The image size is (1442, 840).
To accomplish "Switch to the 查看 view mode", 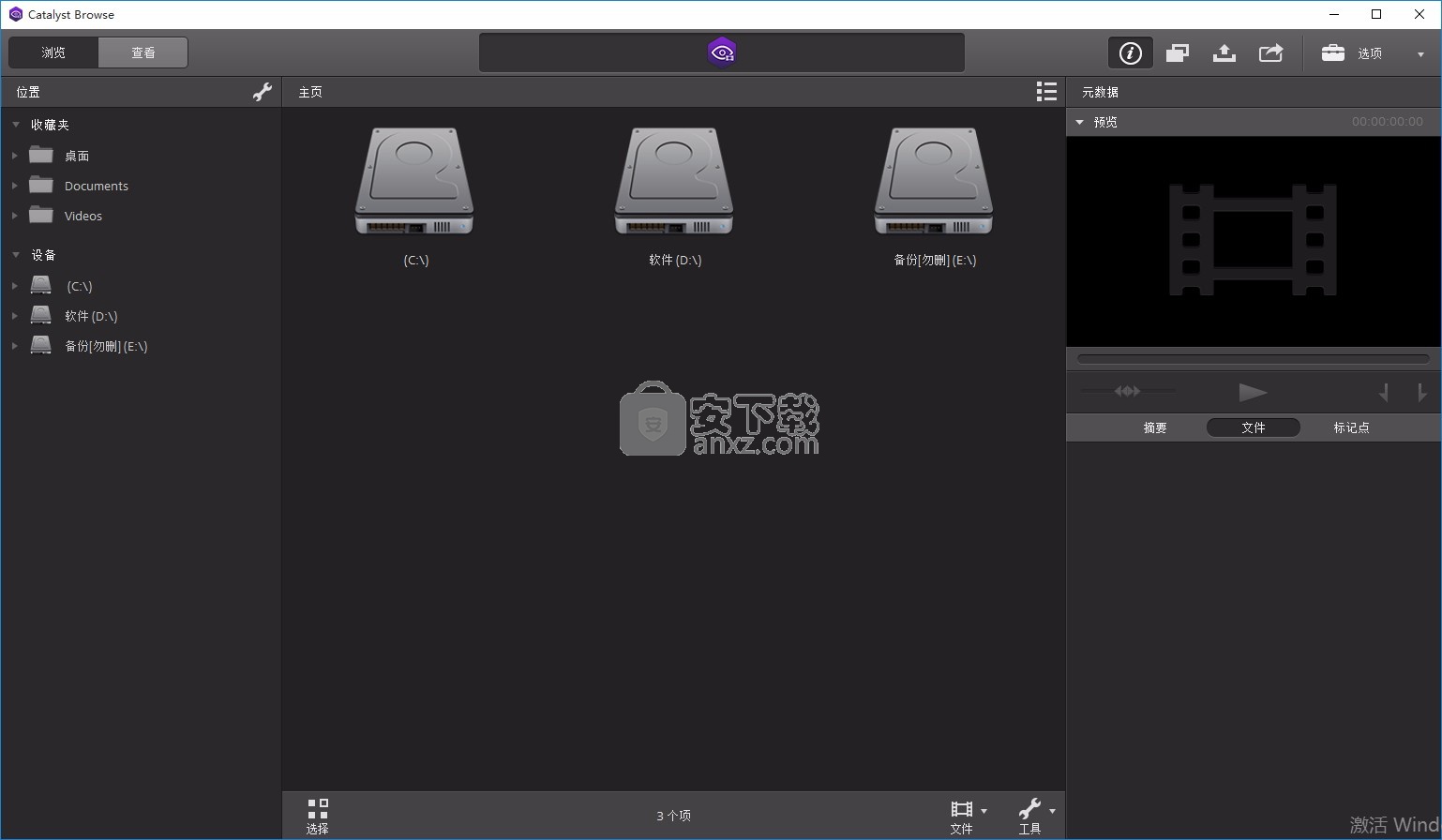I will click(143, 52).
